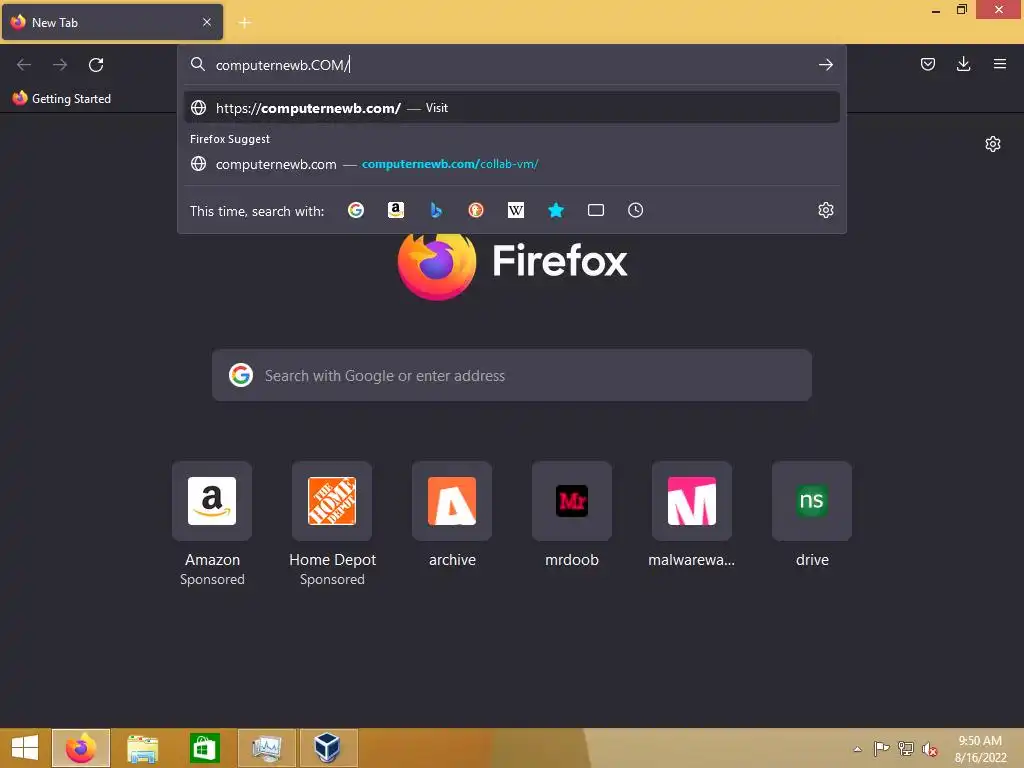Click the Firefox logo on page
The width and height of the screenshot is (1024, 768).
click(437, 264)
